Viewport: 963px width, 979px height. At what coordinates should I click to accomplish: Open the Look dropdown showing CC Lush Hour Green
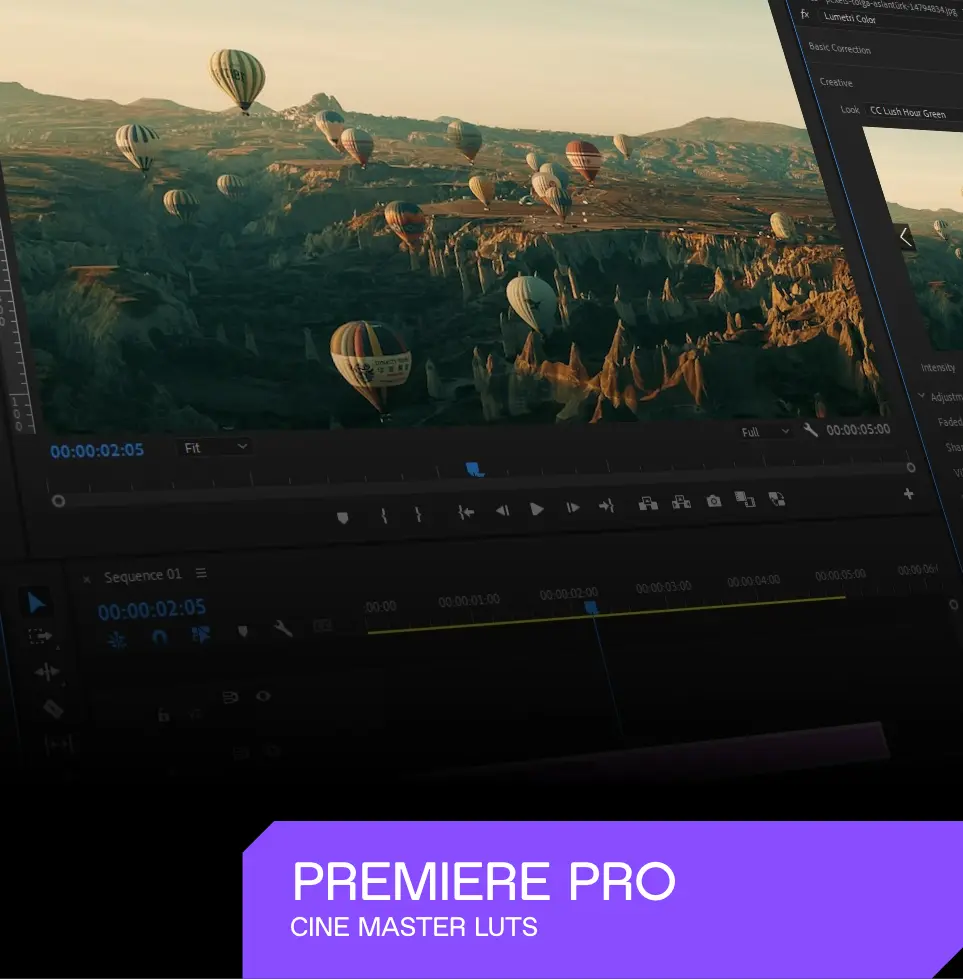click(910, 113)
